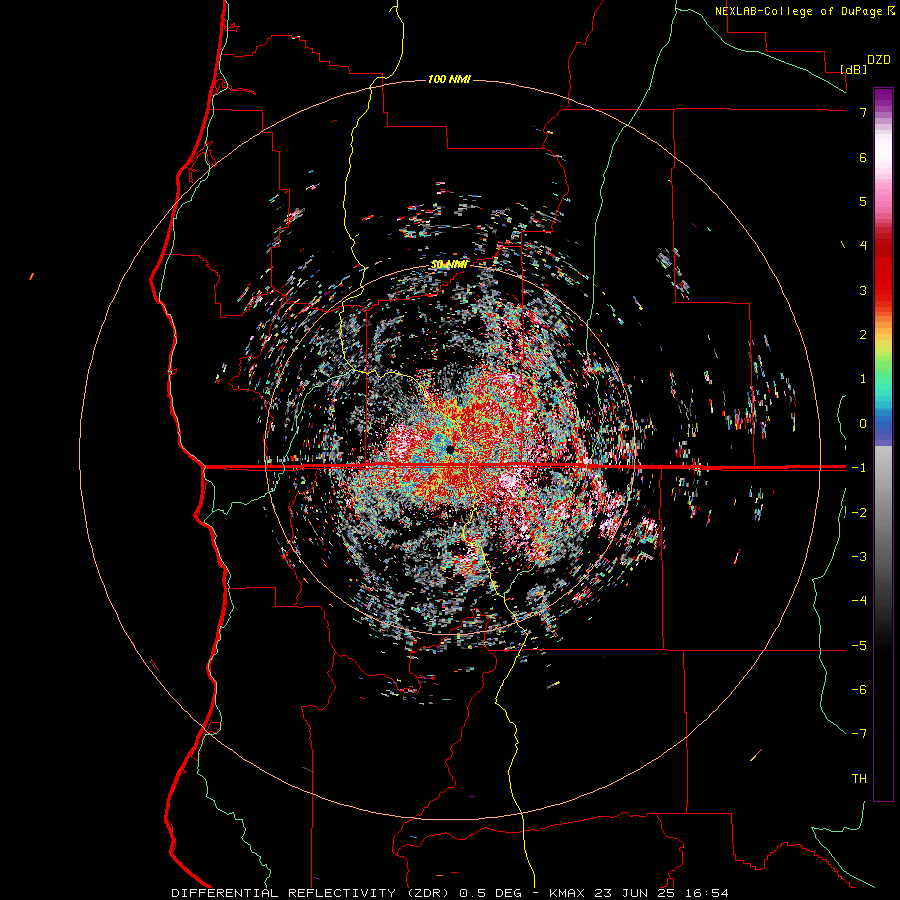900x900 pixels.
Task: Click the 7 tick label on scale
Action: click(x=863, y=112)
